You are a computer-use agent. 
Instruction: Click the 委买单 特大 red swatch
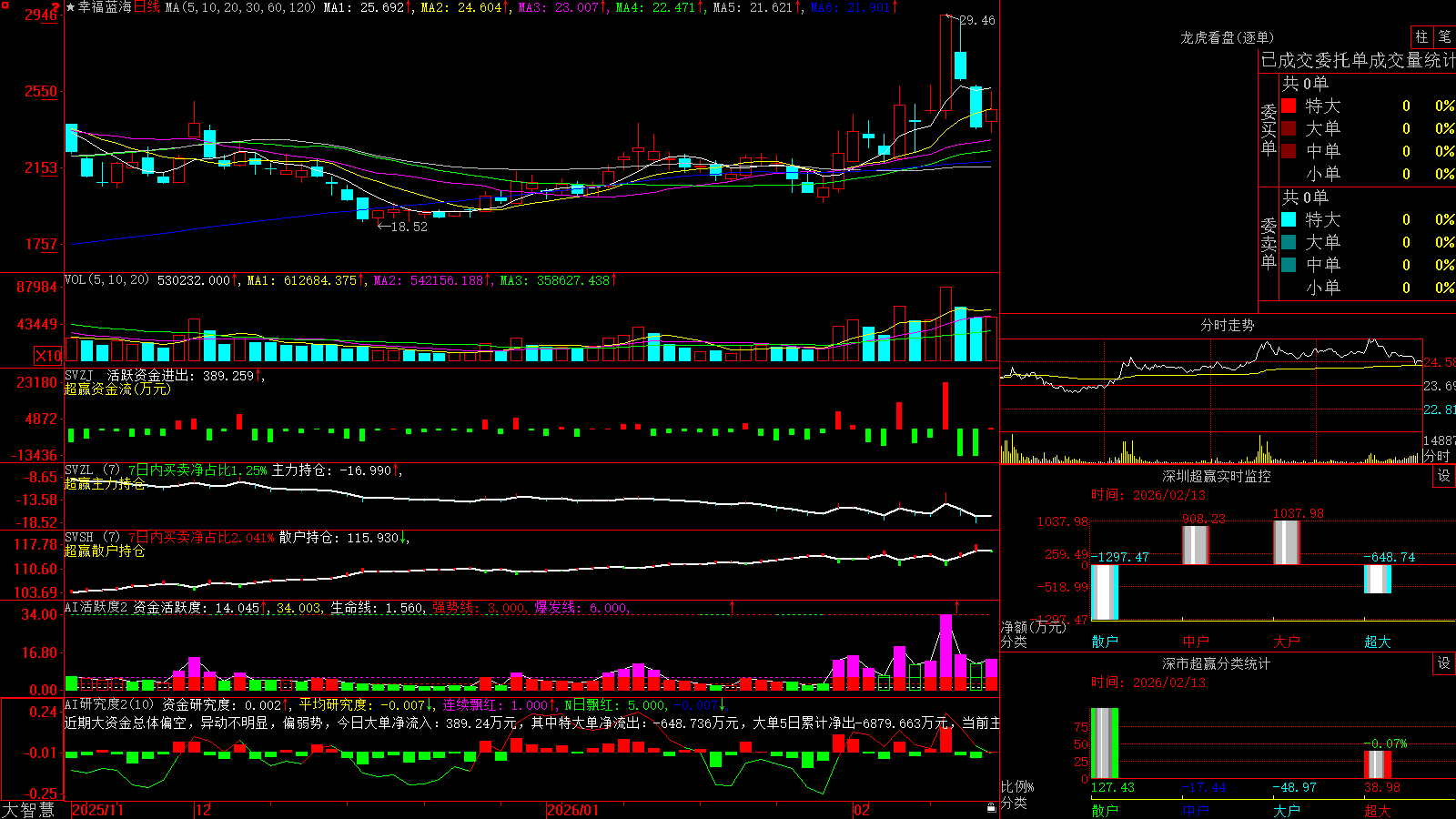(x=1289, y=106)
